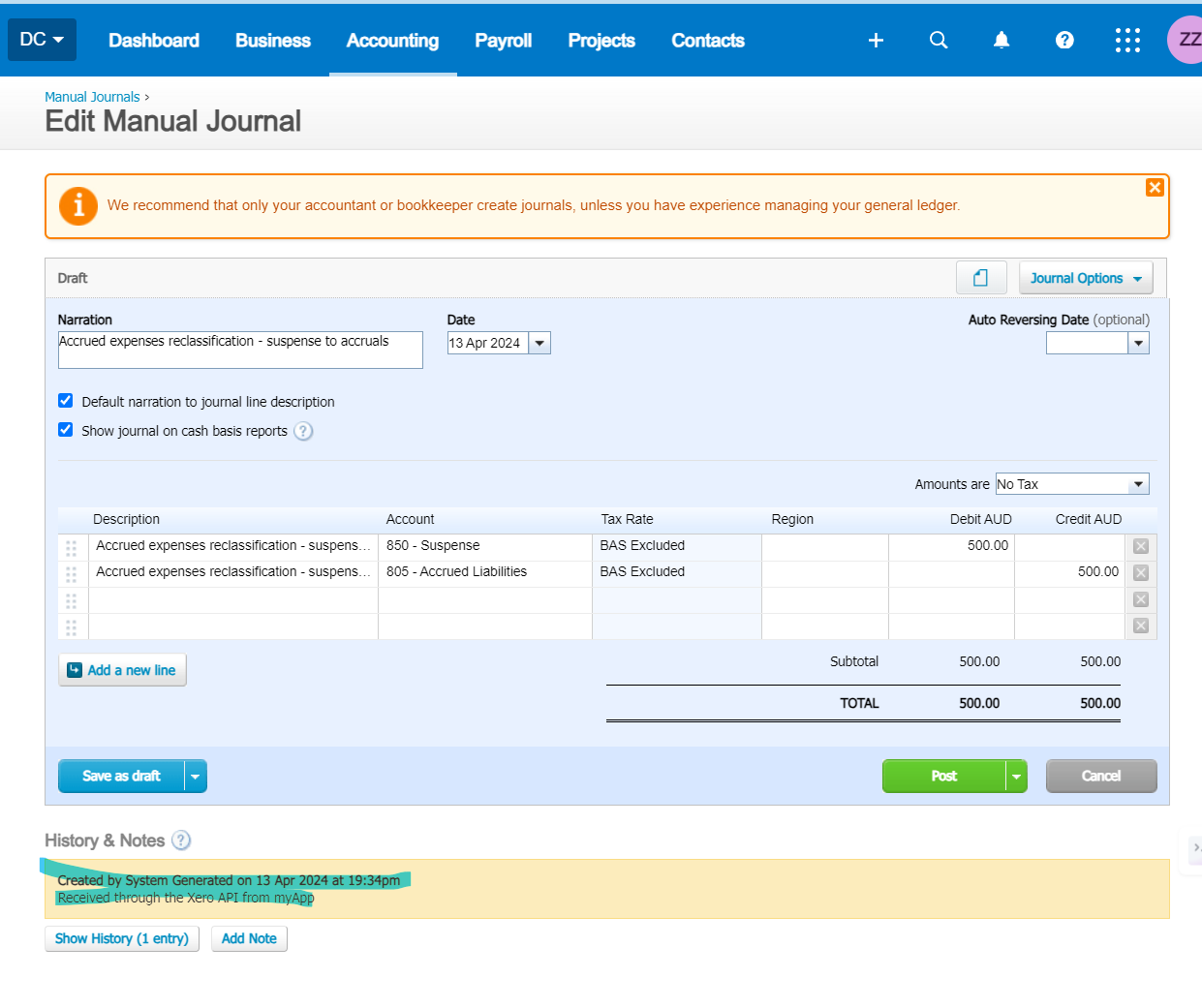Viewport: 1202px width, 1008px height.
Task: Click the Add a new line button
Action: click(122, 670)
